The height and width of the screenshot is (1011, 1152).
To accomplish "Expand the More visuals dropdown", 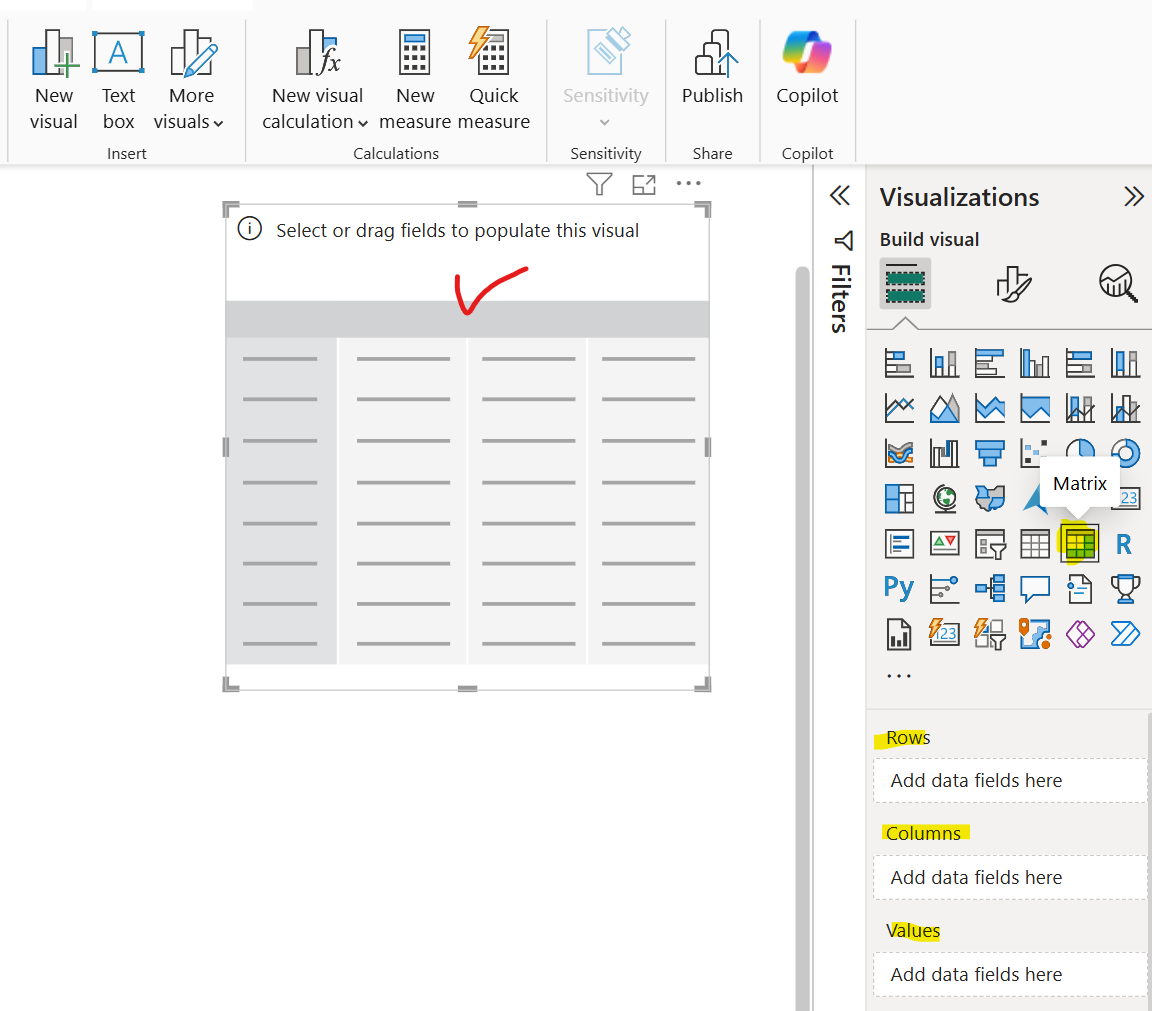I will 190,80.
